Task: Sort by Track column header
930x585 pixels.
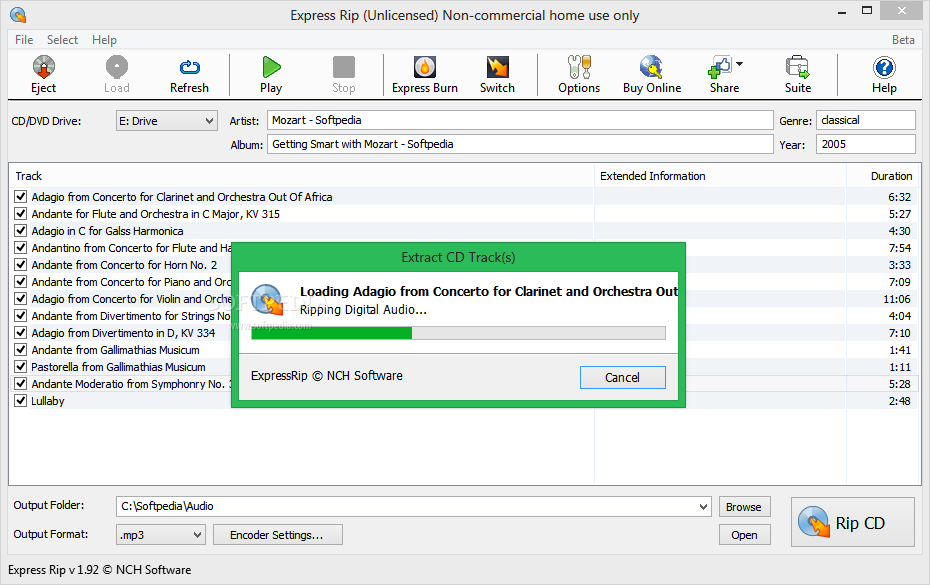Action: tap(301, 176)
